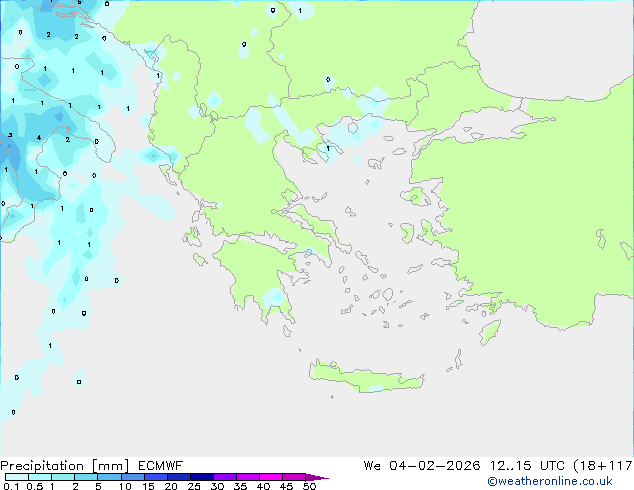Click the 1–2 mm legend color swatch

tap(63, 477)
